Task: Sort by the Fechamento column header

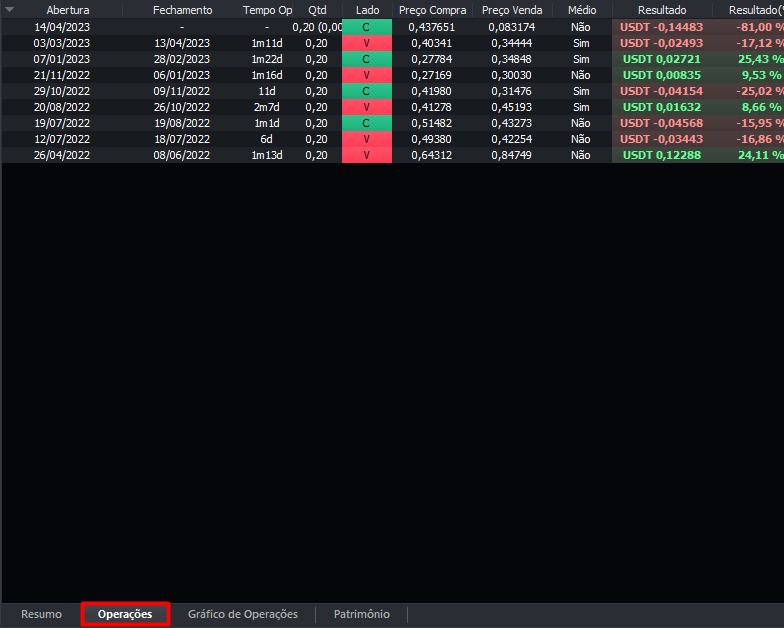Action: pyautogui.click(x=182, y=10)
